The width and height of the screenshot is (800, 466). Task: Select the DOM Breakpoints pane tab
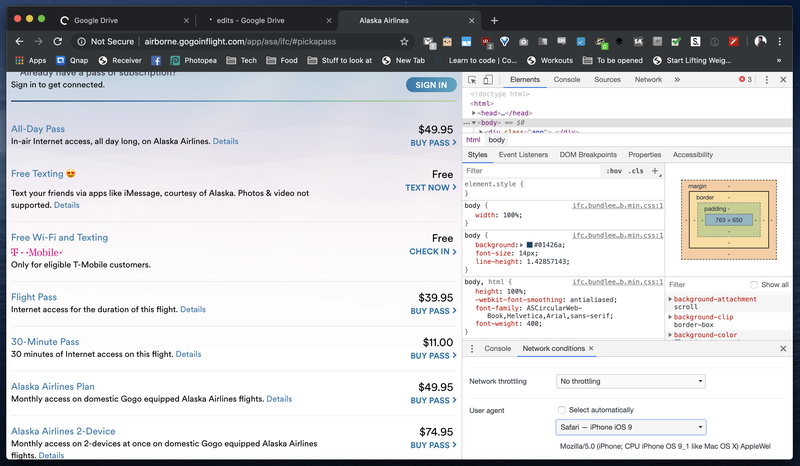tap(588, 155)
